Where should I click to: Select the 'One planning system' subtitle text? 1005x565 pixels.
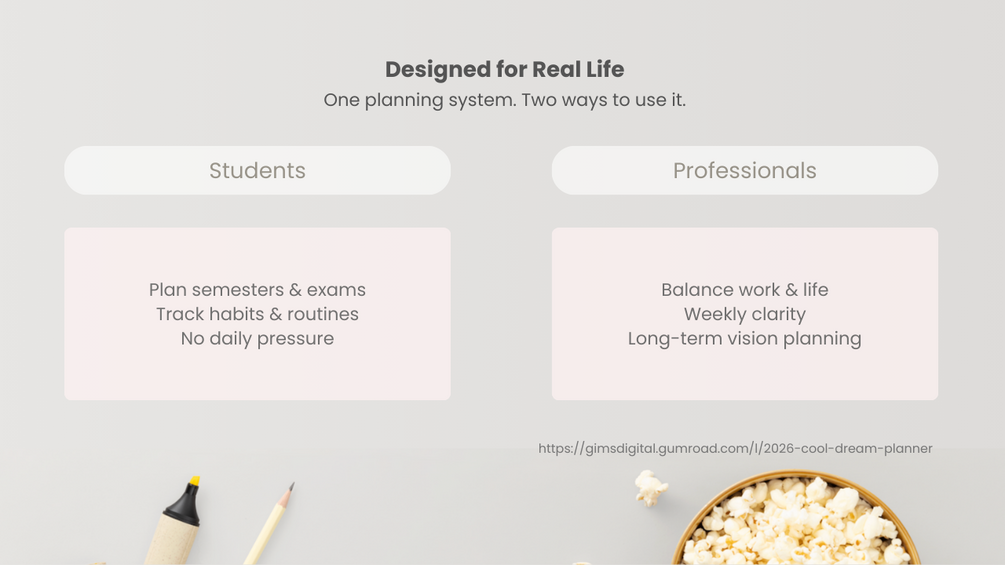click(504, 100)
